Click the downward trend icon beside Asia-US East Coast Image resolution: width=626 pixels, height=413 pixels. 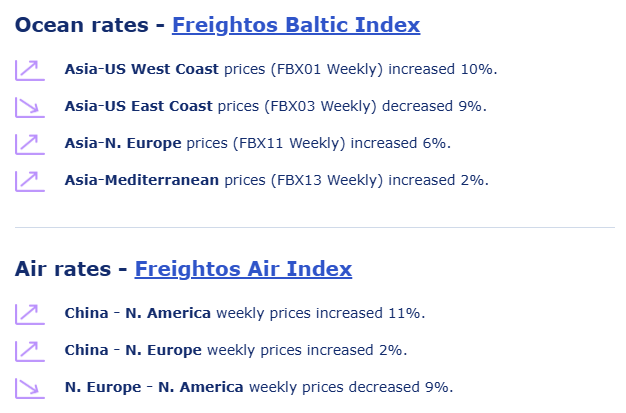[x=27, y=106]
